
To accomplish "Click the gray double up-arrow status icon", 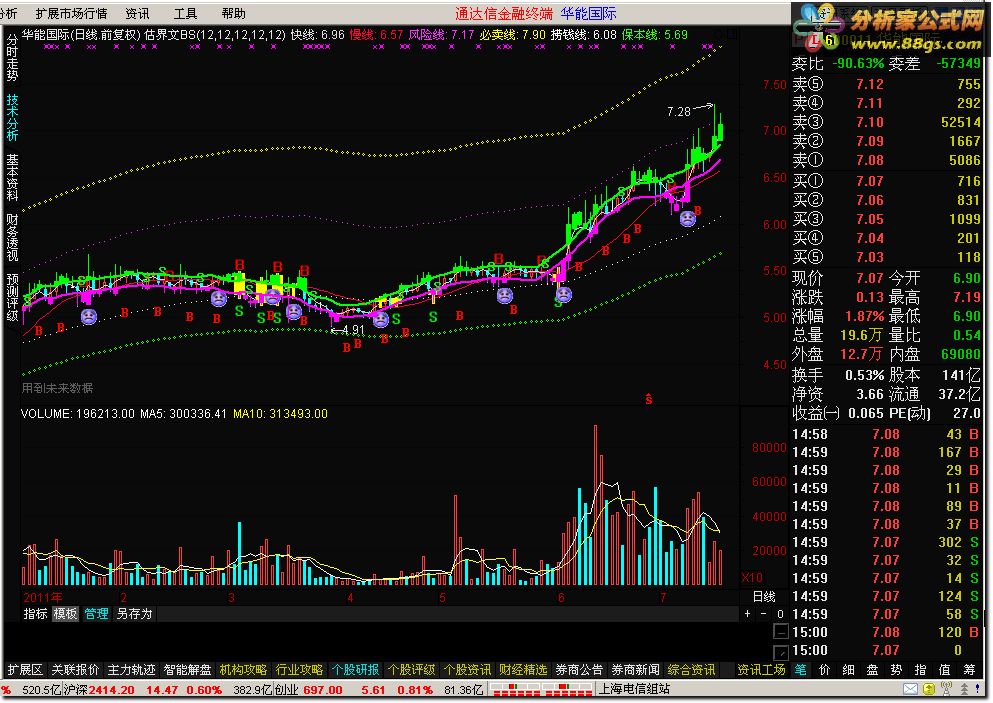I will click(x=965, y=689).
